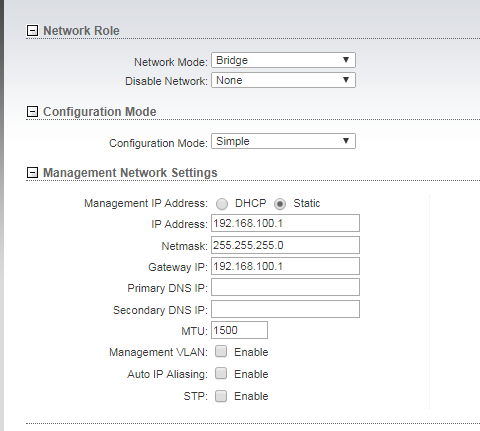Select the DHCP radio button
This screenshot has width=480, height=431.
click(x=222, y=204)
